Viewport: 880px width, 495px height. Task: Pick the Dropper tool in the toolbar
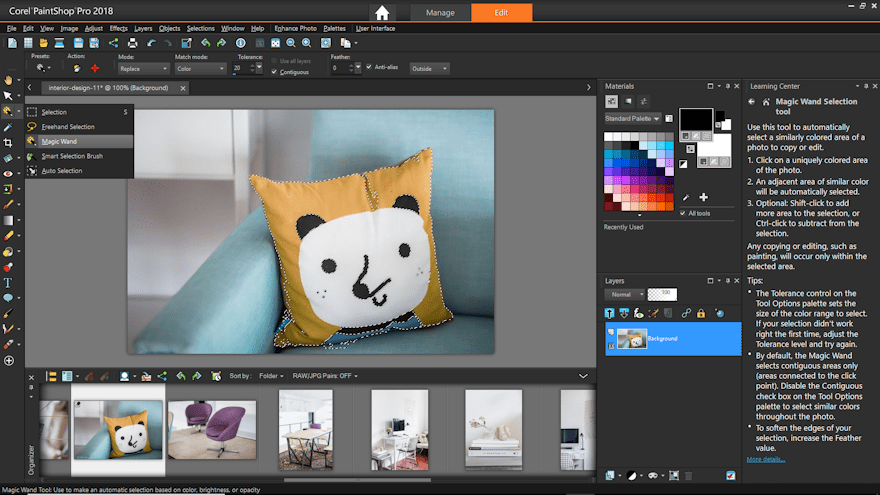click(9, 127)
